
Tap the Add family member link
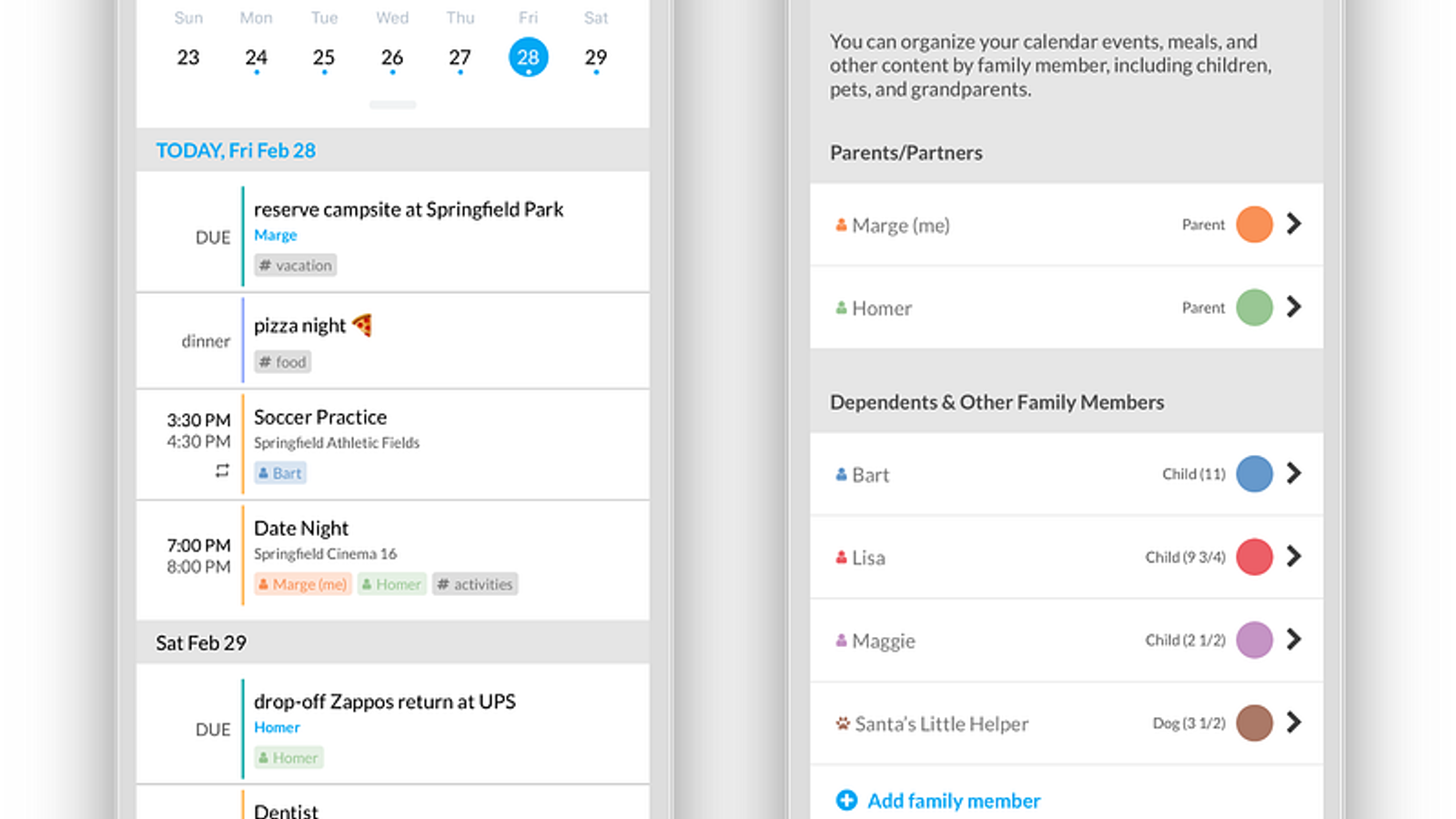(954, 801)
